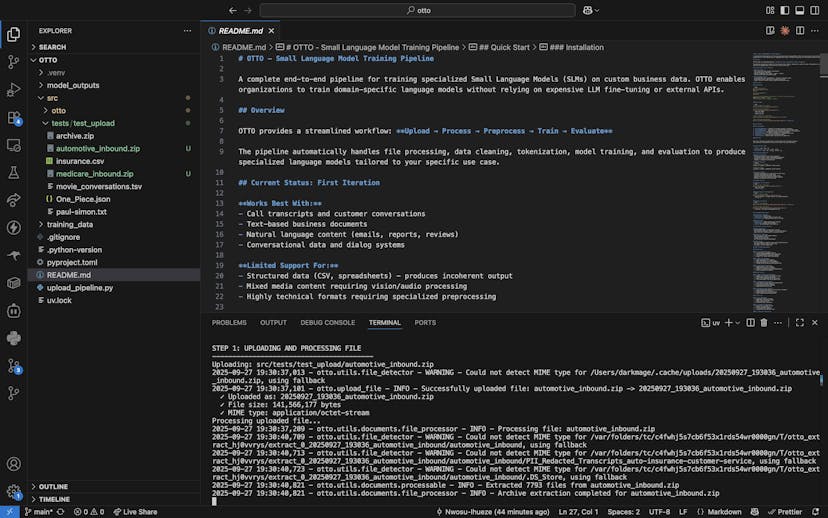
Task: Open the markdown preview to the side
Action: tap(768, 30)
